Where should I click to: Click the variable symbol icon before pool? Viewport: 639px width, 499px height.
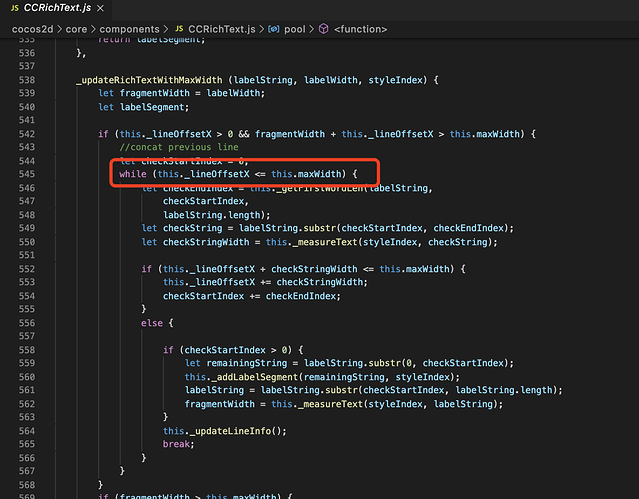(273, 29)
